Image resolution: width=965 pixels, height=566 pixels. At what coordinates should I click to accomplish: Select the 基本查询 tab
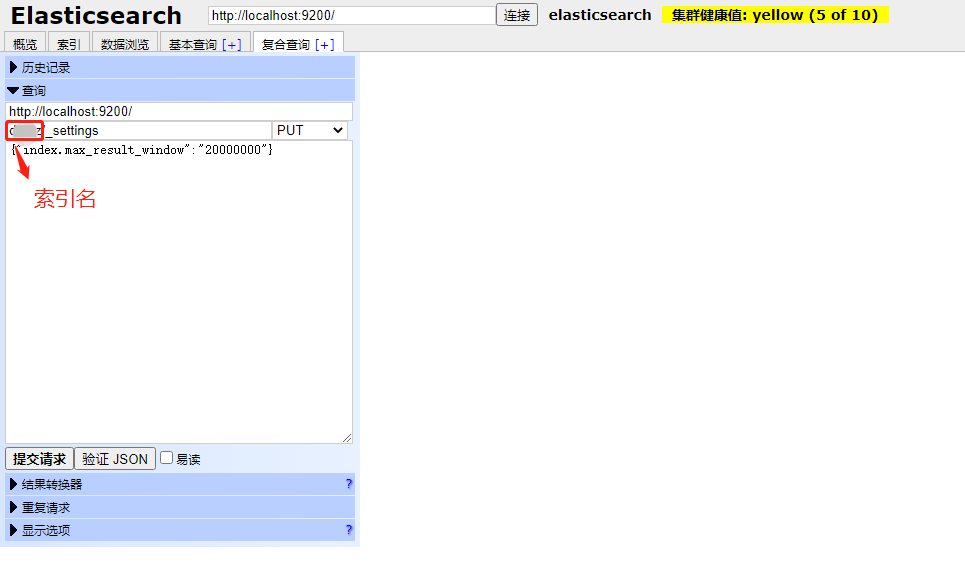tap(193, 45)
